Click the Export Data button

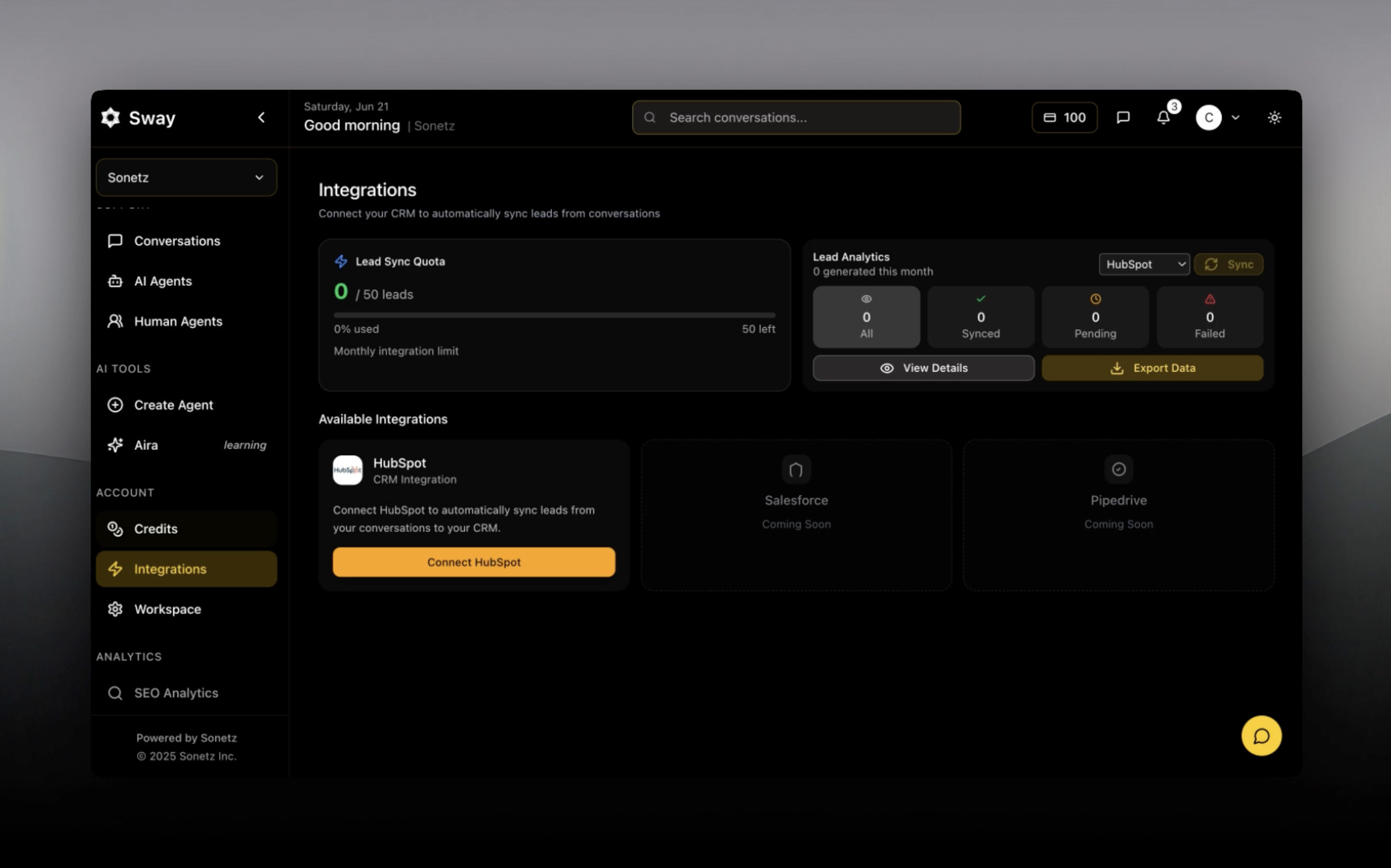point(1152,368)
